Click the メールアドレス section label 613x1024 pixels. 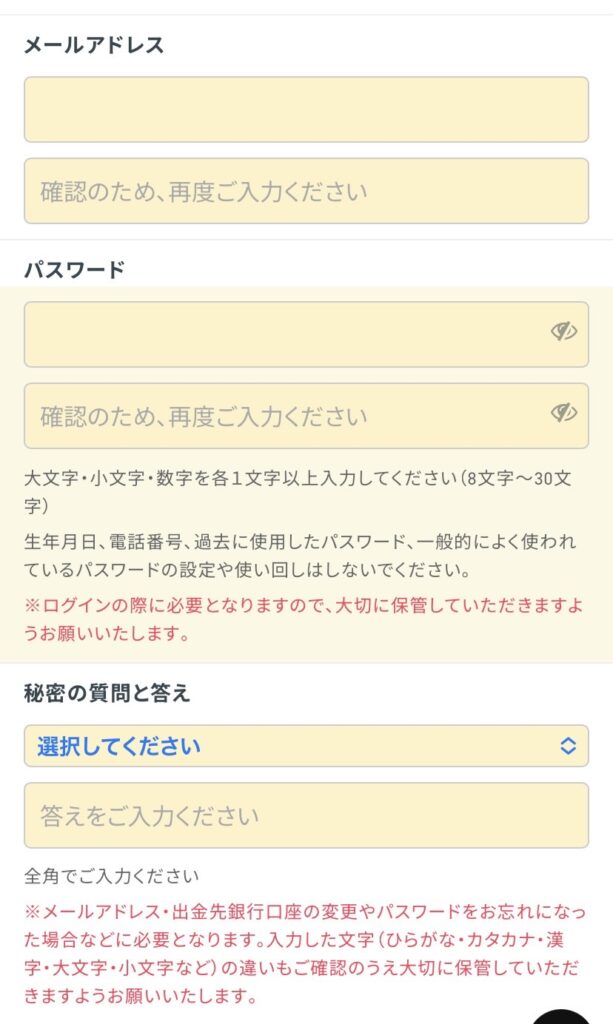pos(94,45)
